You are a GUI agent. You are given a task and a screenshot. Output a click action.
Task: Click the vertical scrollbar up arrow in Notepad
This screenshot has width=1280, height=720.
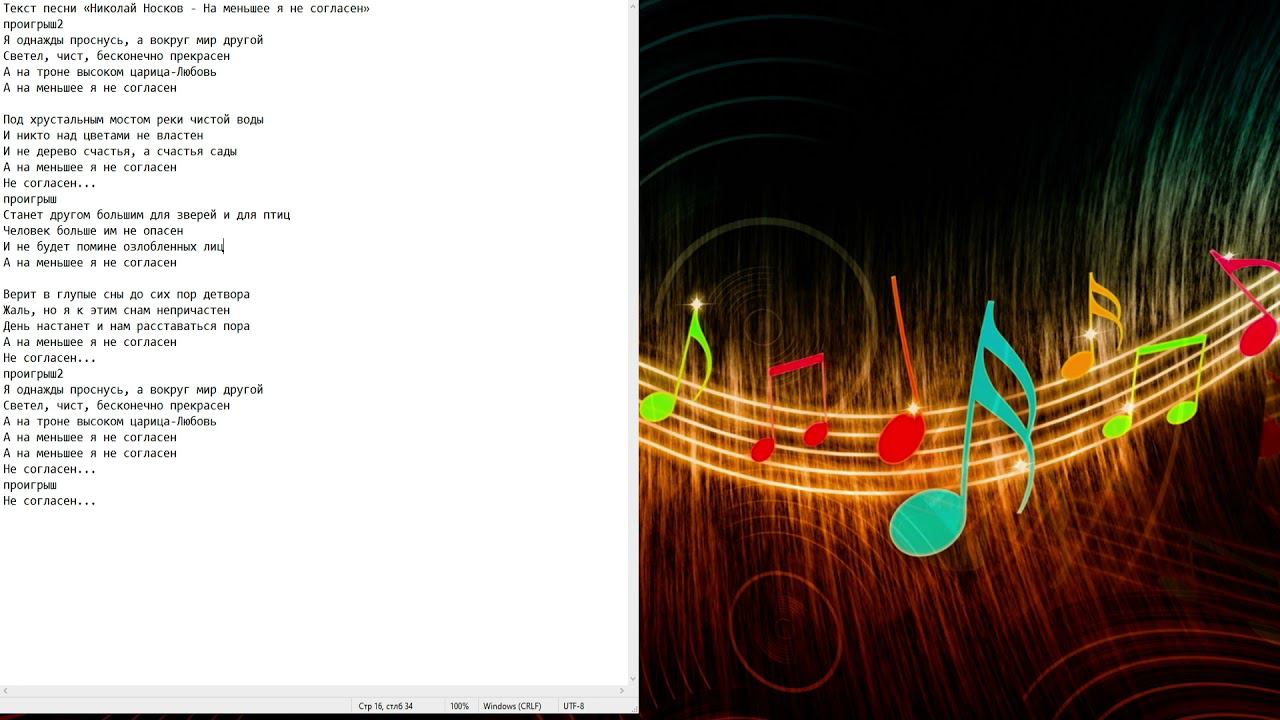pyautogui.click(x=633, y=7)
